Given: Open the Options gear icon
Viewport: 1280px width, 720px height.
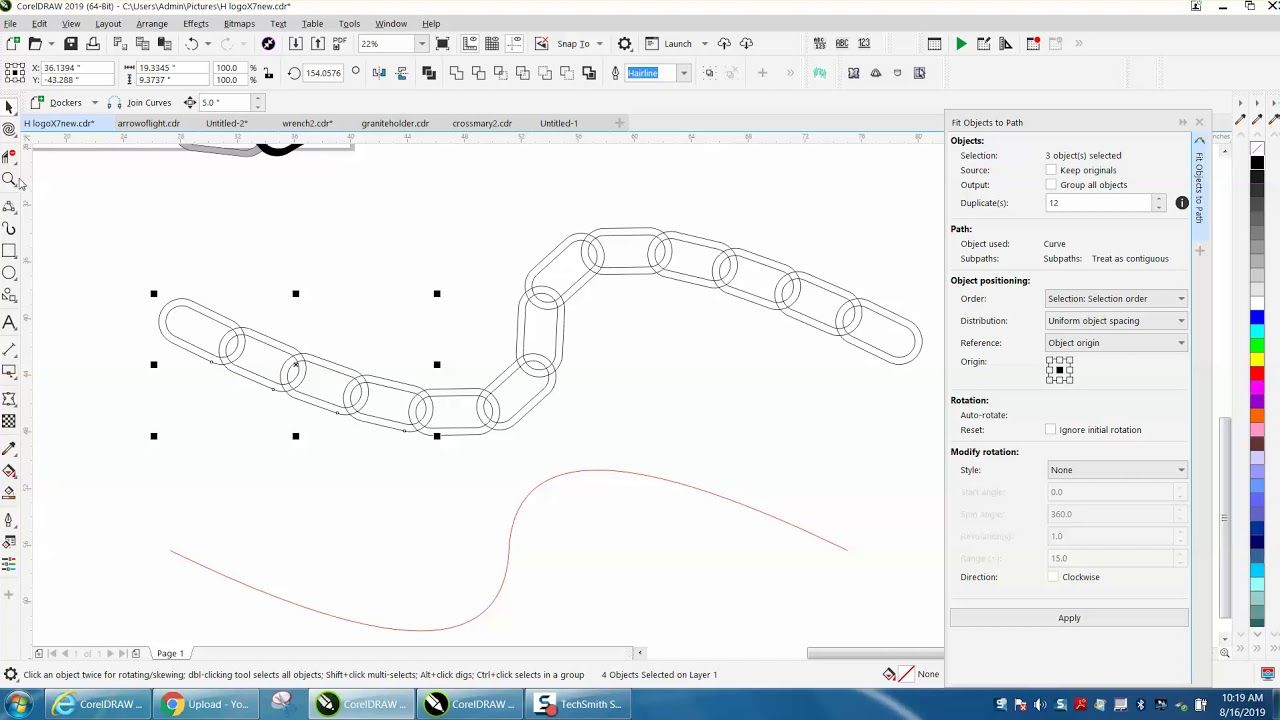Looking at the screenshot, I should pyautogui.click(x=625, y=44).
